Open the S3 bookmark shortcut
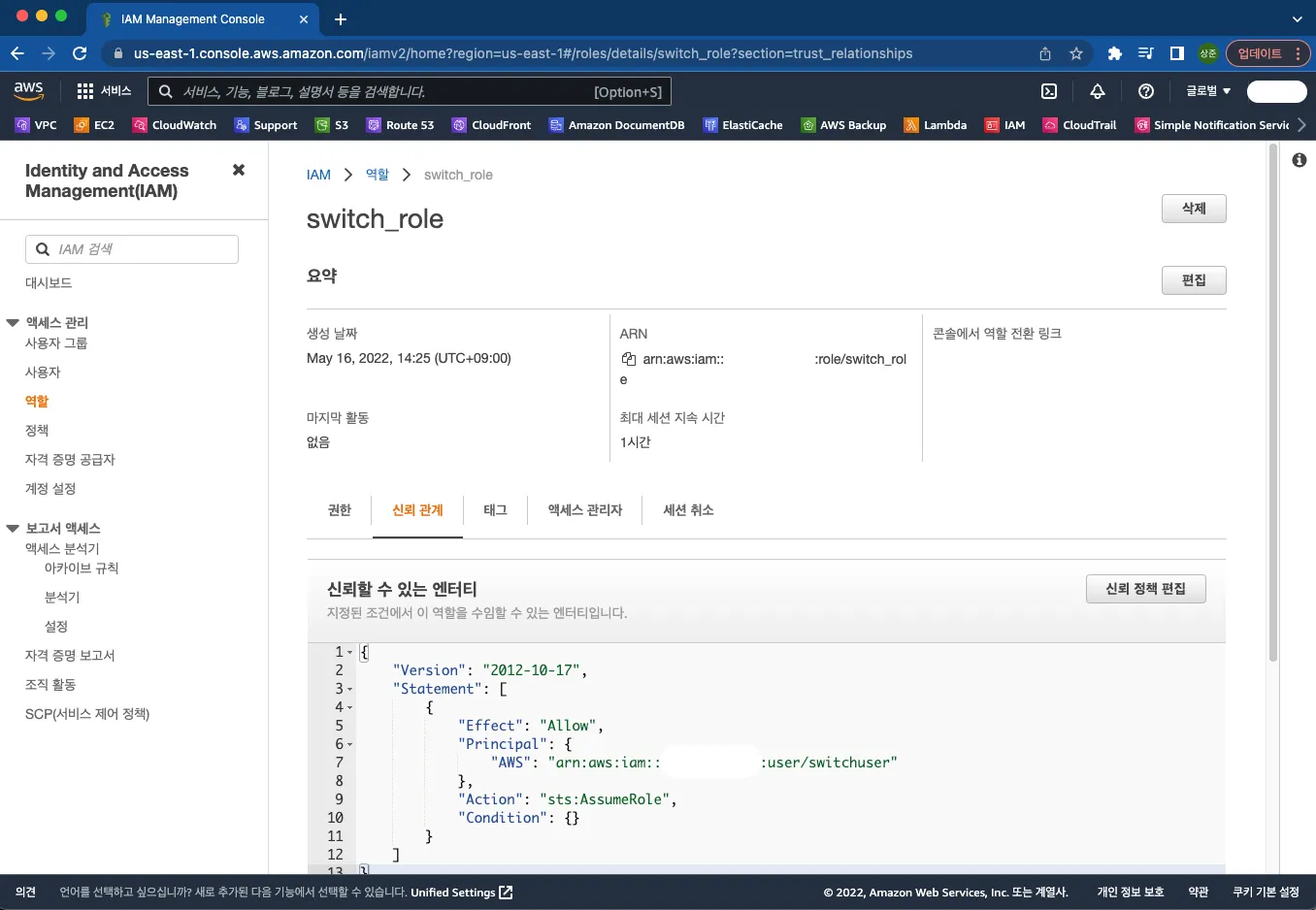Viewport: 1316px width, 910px height. click(x=332, y=125)
